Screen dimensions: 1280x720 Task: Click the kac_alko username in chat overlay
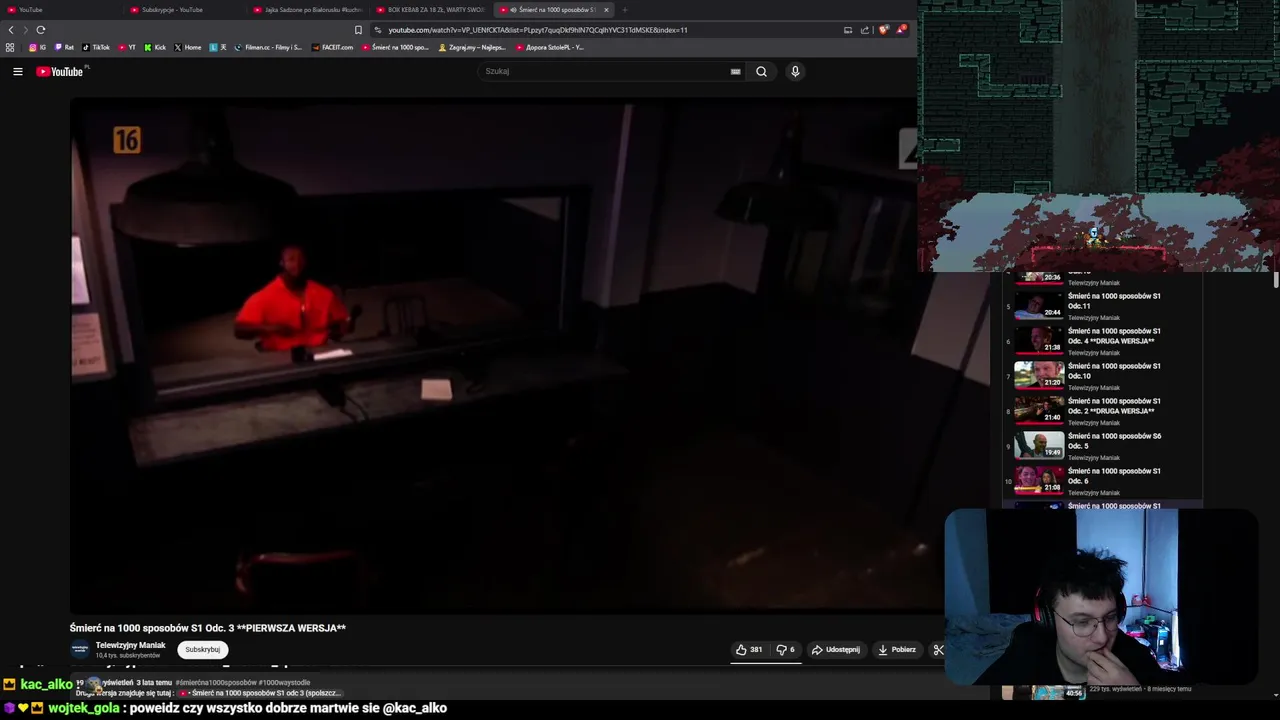coord(46,684)
